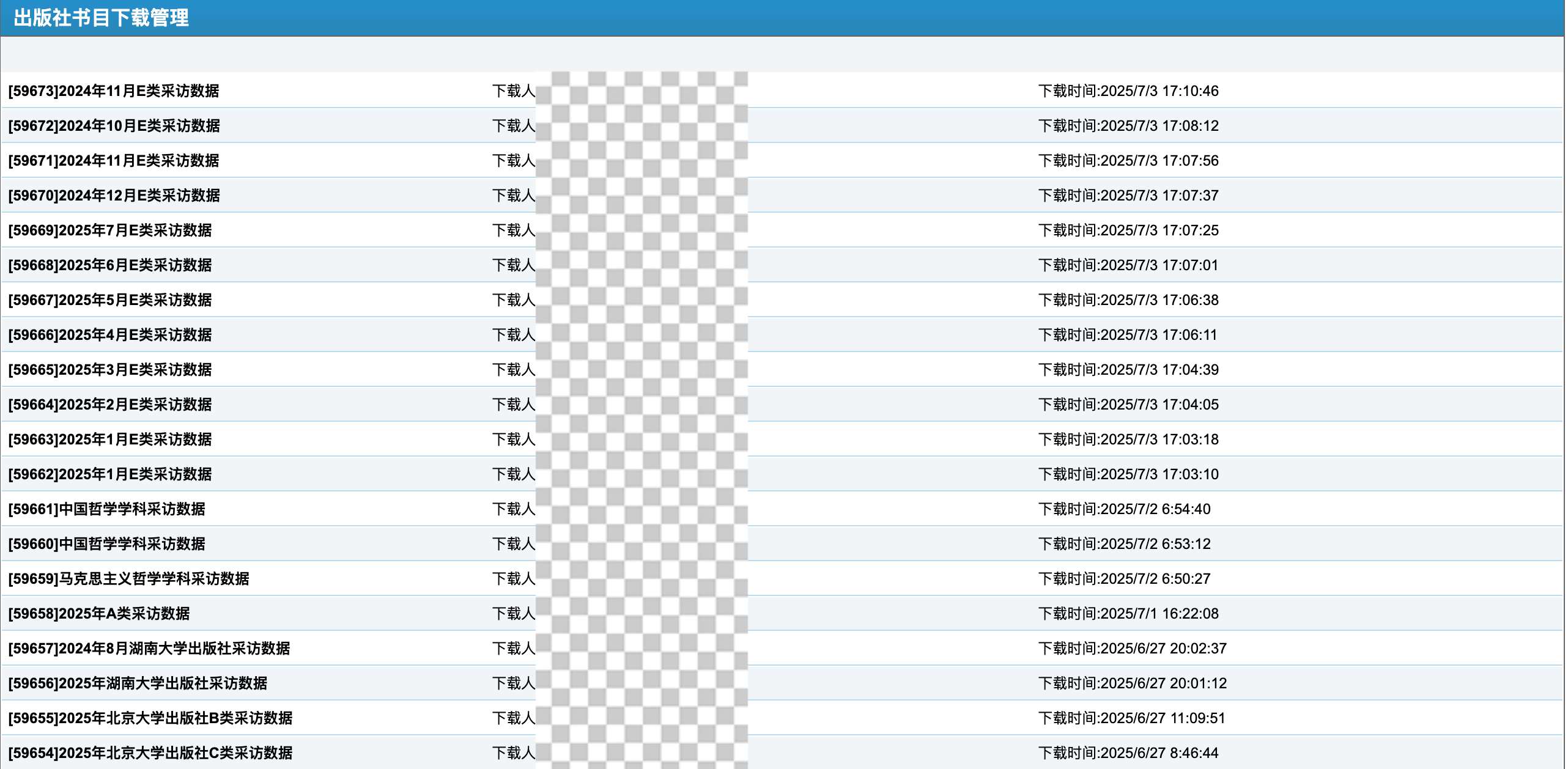Select record 59667 2025年5月E类采访数据

point(110,300)
